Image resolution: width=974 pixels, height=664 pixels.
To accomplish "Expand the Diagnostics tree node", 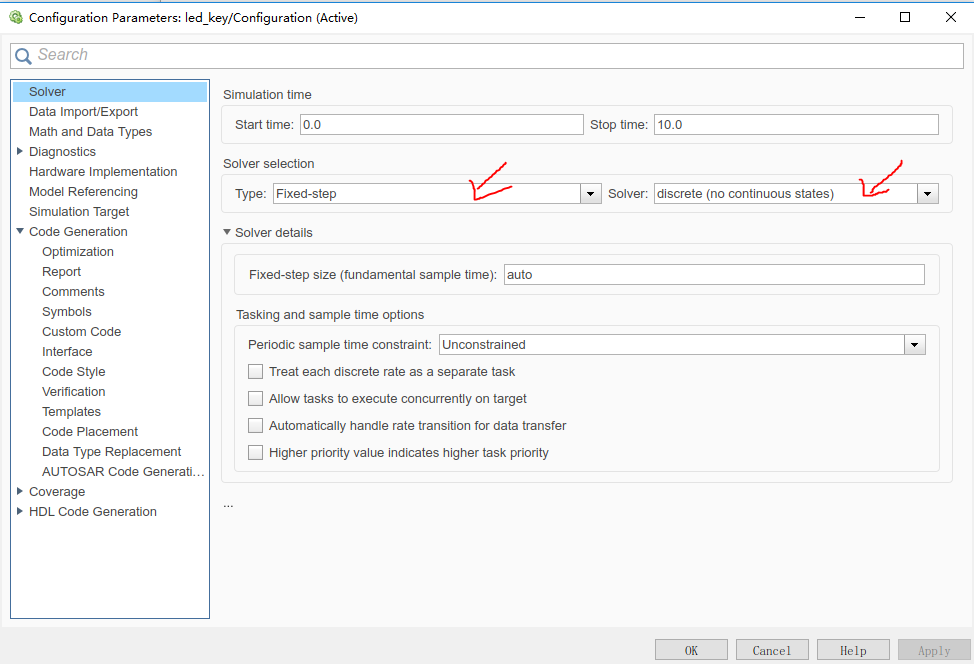I will (x=20, y=151).
